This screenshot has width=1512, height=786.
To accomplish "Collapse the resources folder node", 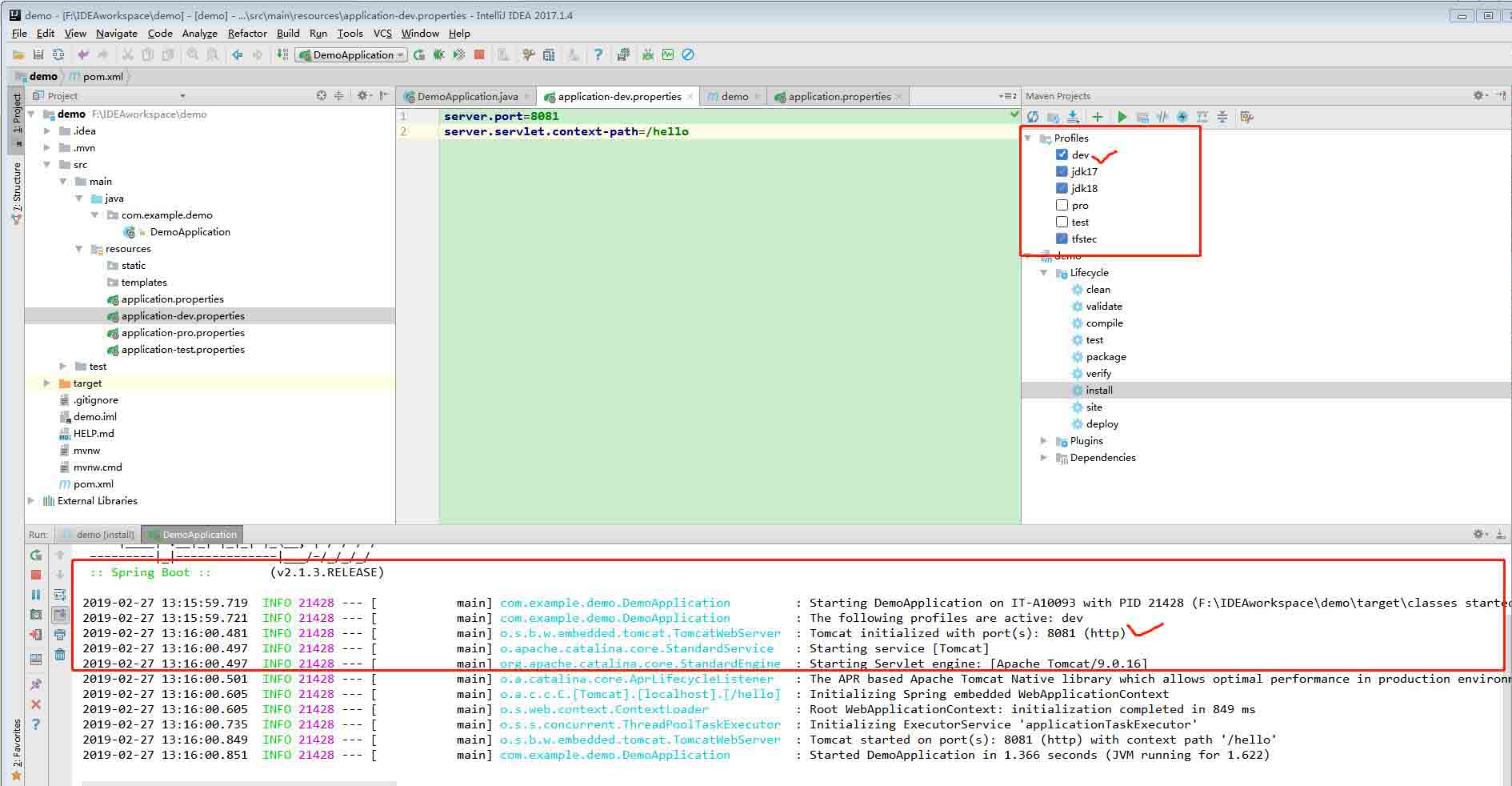I will tap(79, 248).
